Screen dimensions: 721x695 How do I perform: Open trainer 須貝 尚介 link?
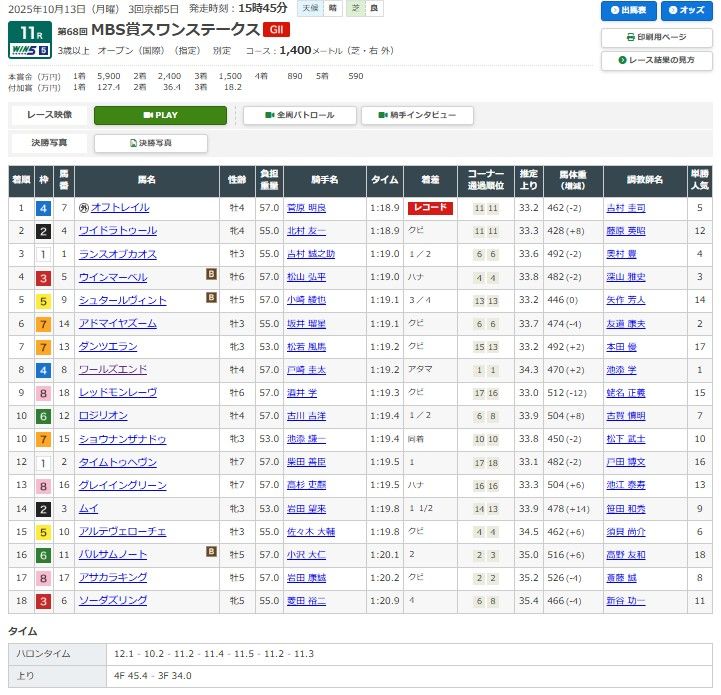[x=626, y=532]
